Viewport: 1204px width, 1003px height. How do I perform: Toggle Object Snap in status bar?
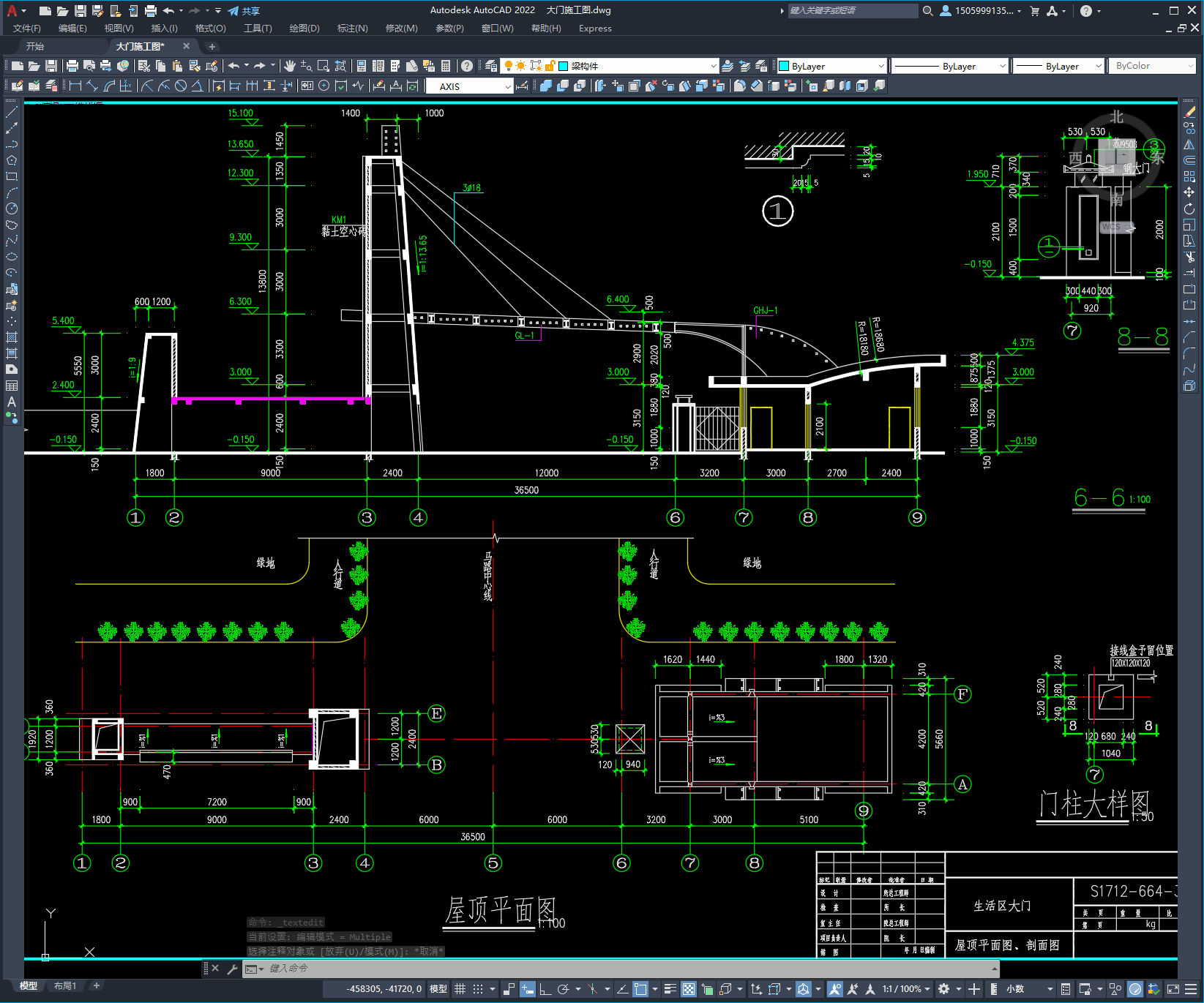coord(640,989)
